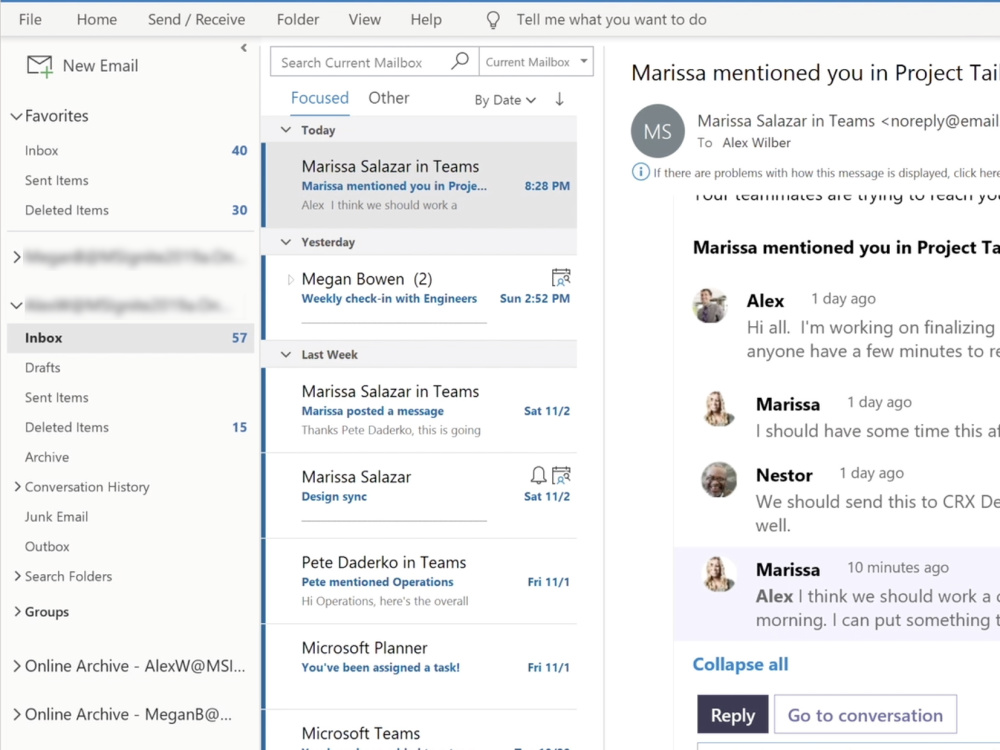Screen dimensions: 1000x750
Task: Open the Design sync email
Action: [x=421, y=496]
